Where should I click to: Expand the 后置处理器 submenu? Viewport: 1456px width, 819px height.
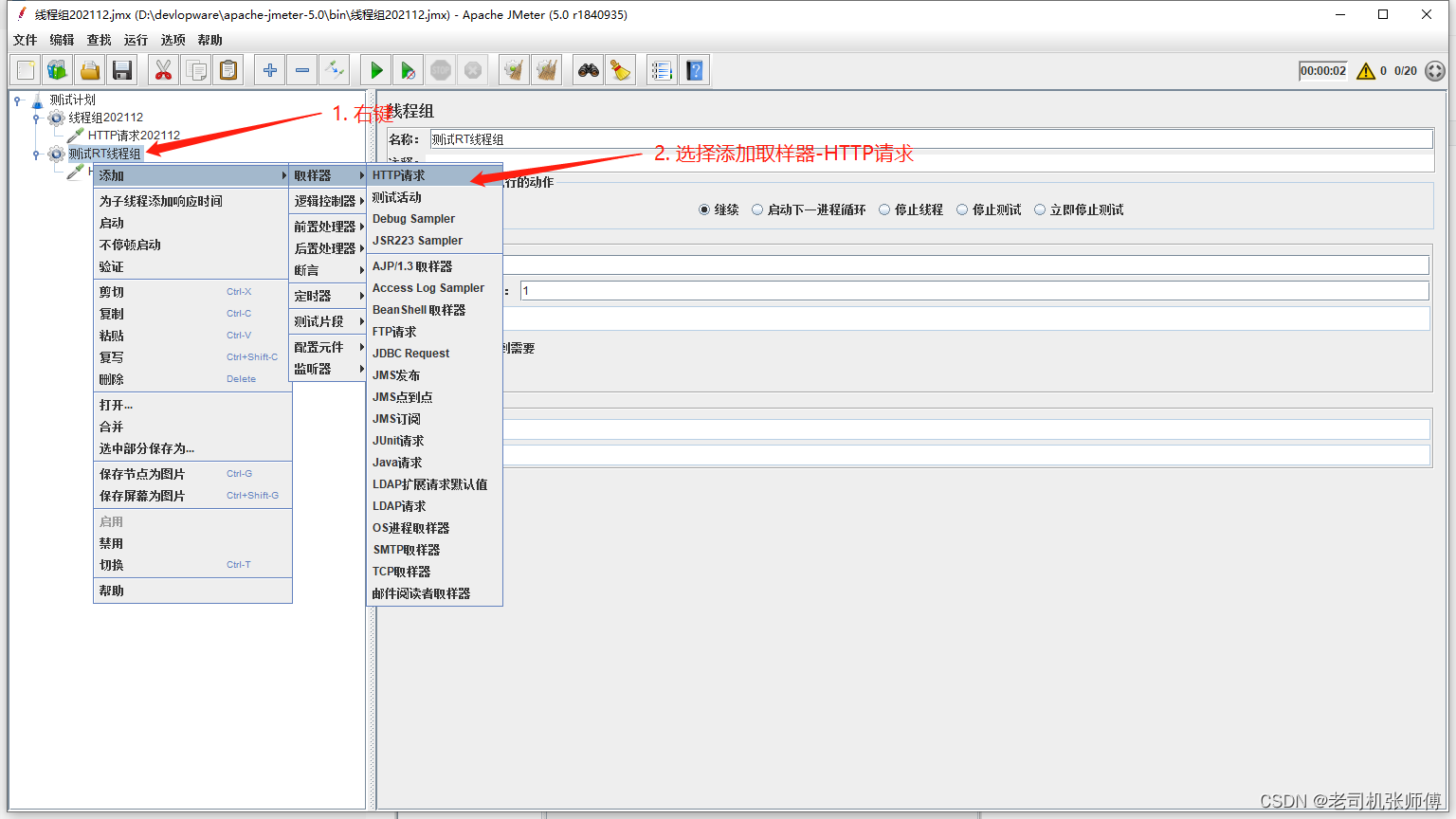tap(328, 248)
